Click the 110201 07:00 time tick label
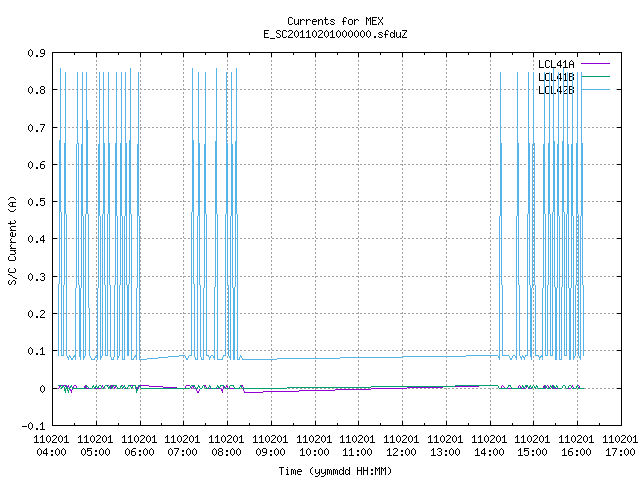This screenshot has width=640, height=480. tap(182, 446)
